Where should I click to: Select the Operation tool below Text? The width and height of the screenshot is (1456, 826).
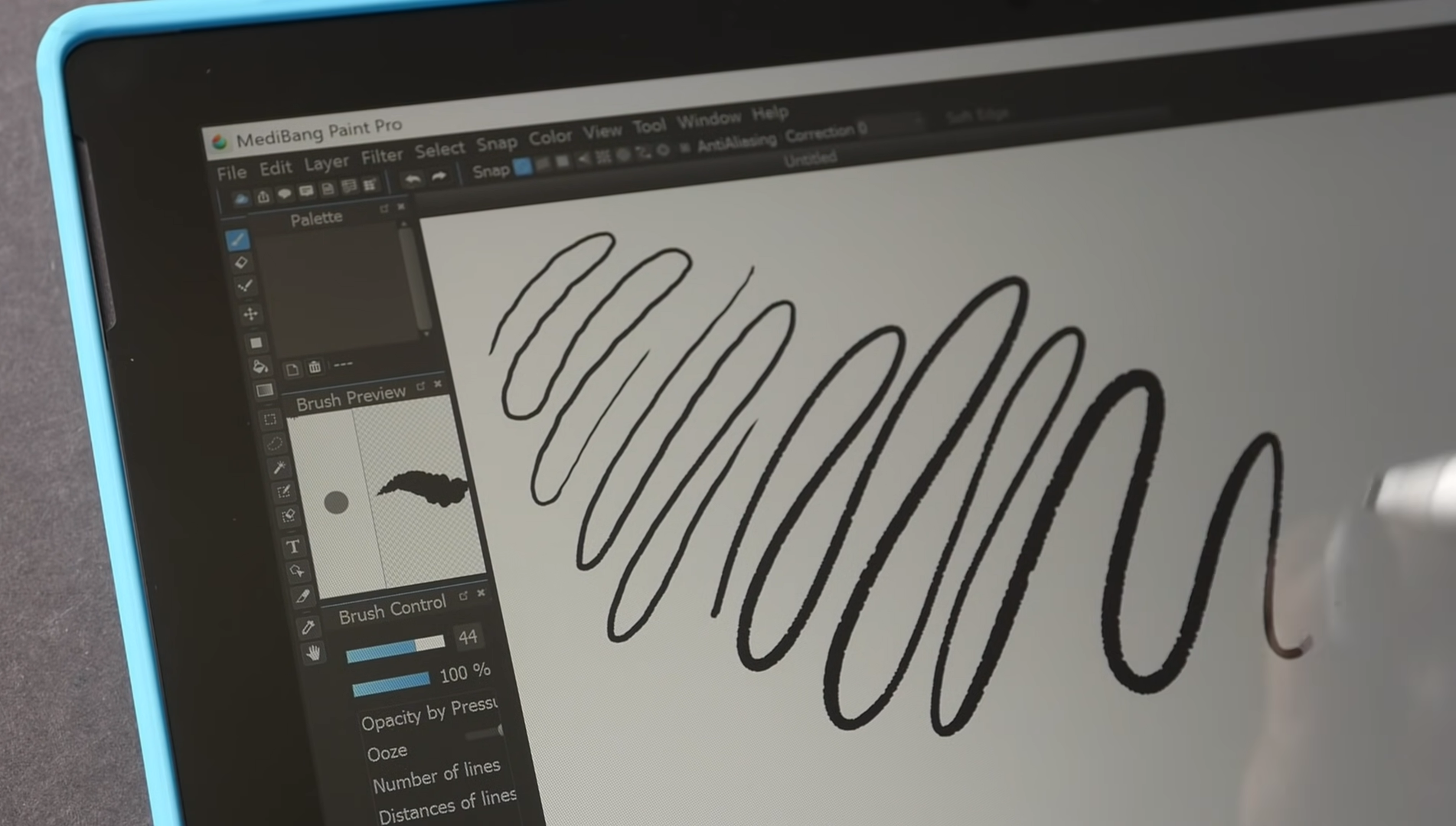click(x=298, y=571)
